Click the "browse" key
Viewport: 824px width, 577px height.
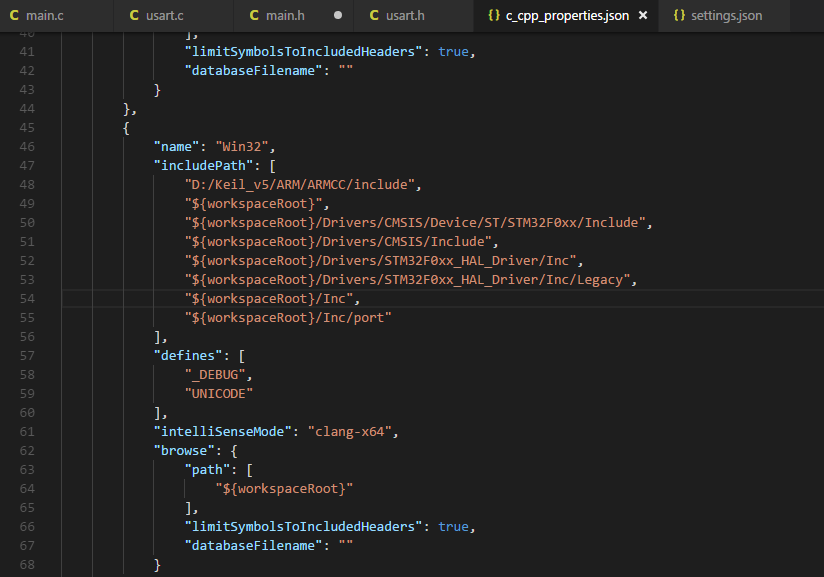point(184,450)
